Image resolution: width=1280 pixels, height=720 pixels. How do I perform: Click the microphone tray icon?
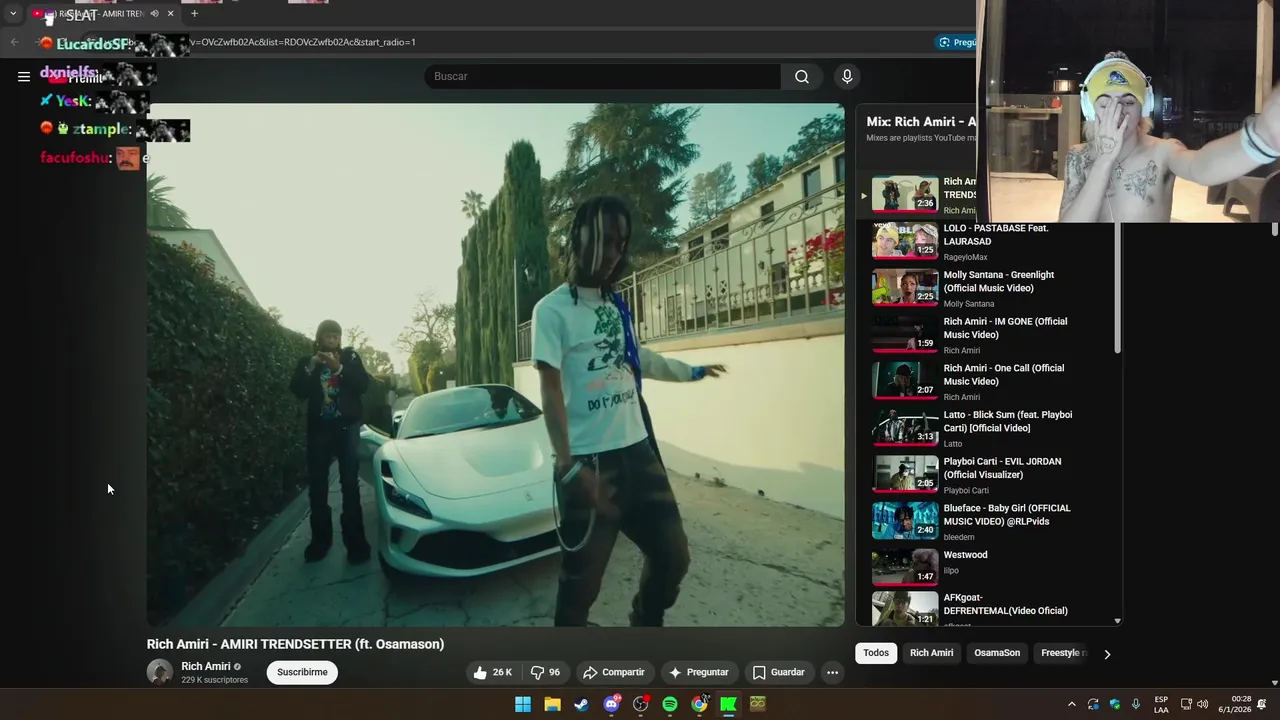pos(1135,704)
